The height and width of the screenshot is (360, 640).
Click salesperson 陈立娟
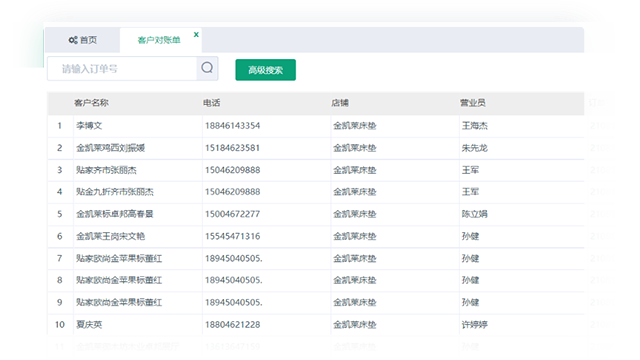click(474, 214)
